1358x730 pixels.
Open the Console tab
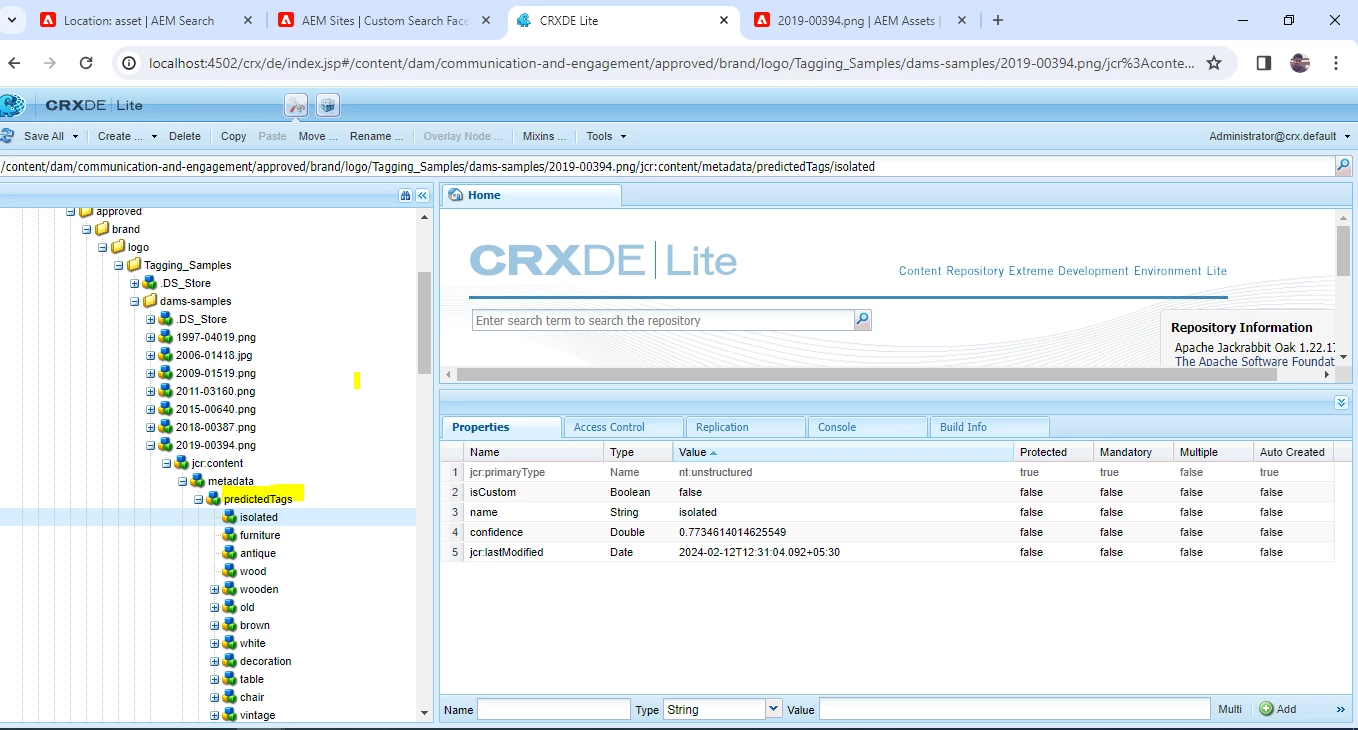(867, 427)
